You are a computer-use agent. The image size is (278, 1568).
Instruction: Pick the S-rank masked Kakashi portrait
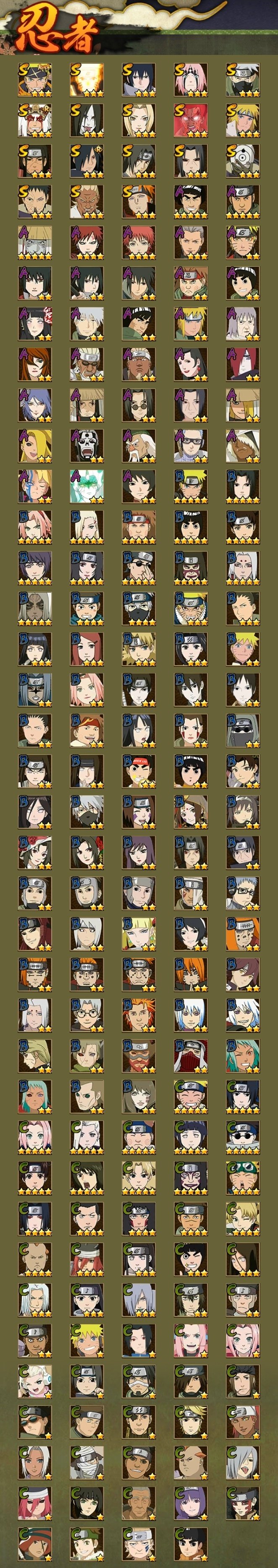tap(243, 80)
